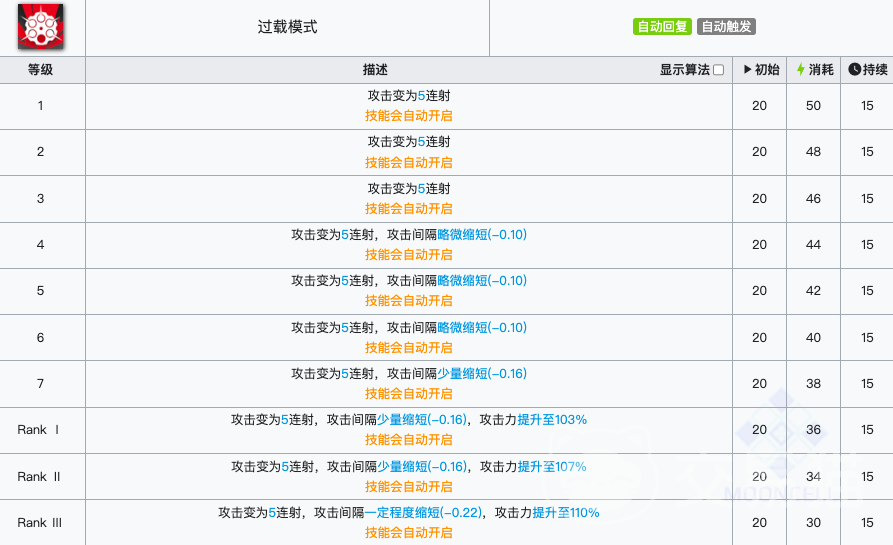The image size is (893, 545).
Task: Select the Rank III level cell
Action: click(x=40, y=522)
